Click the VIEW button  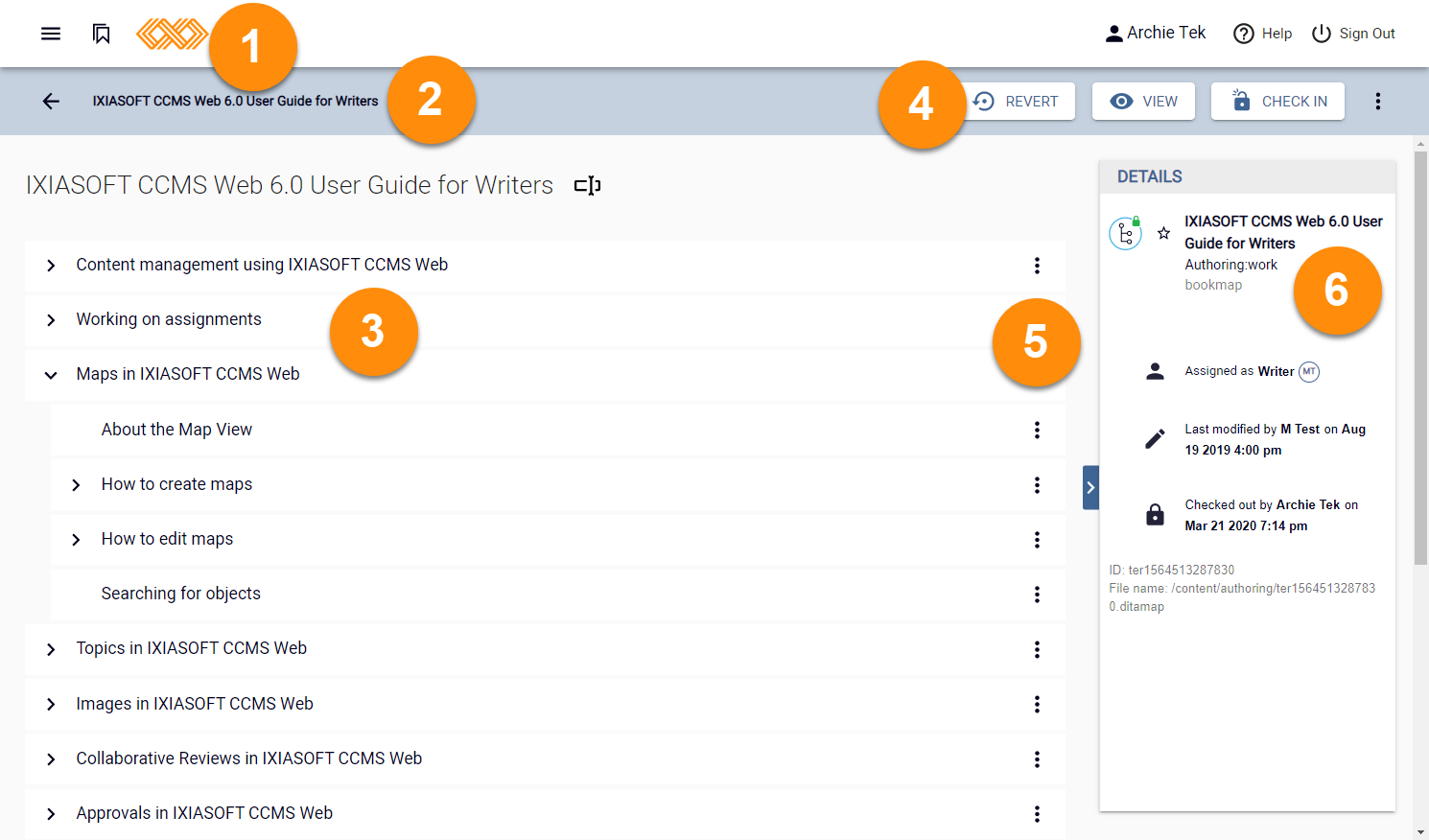click(1143, 101)
